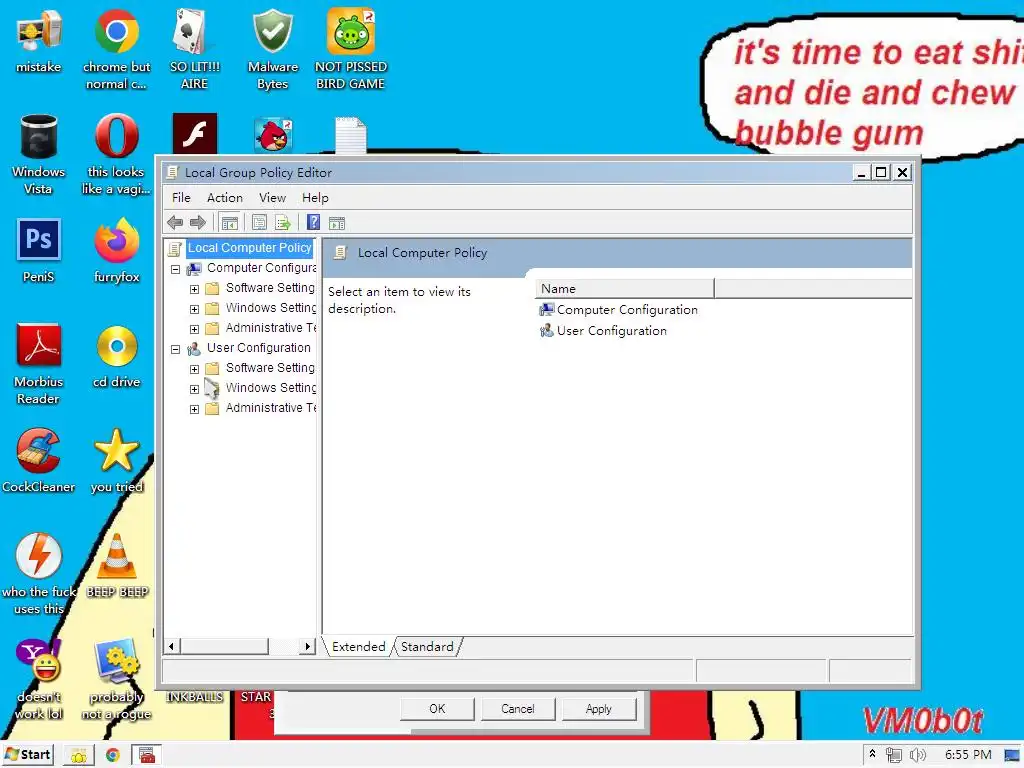Open the File menu
This screenshot has height=768, width=1024.
tap(181, 198)
